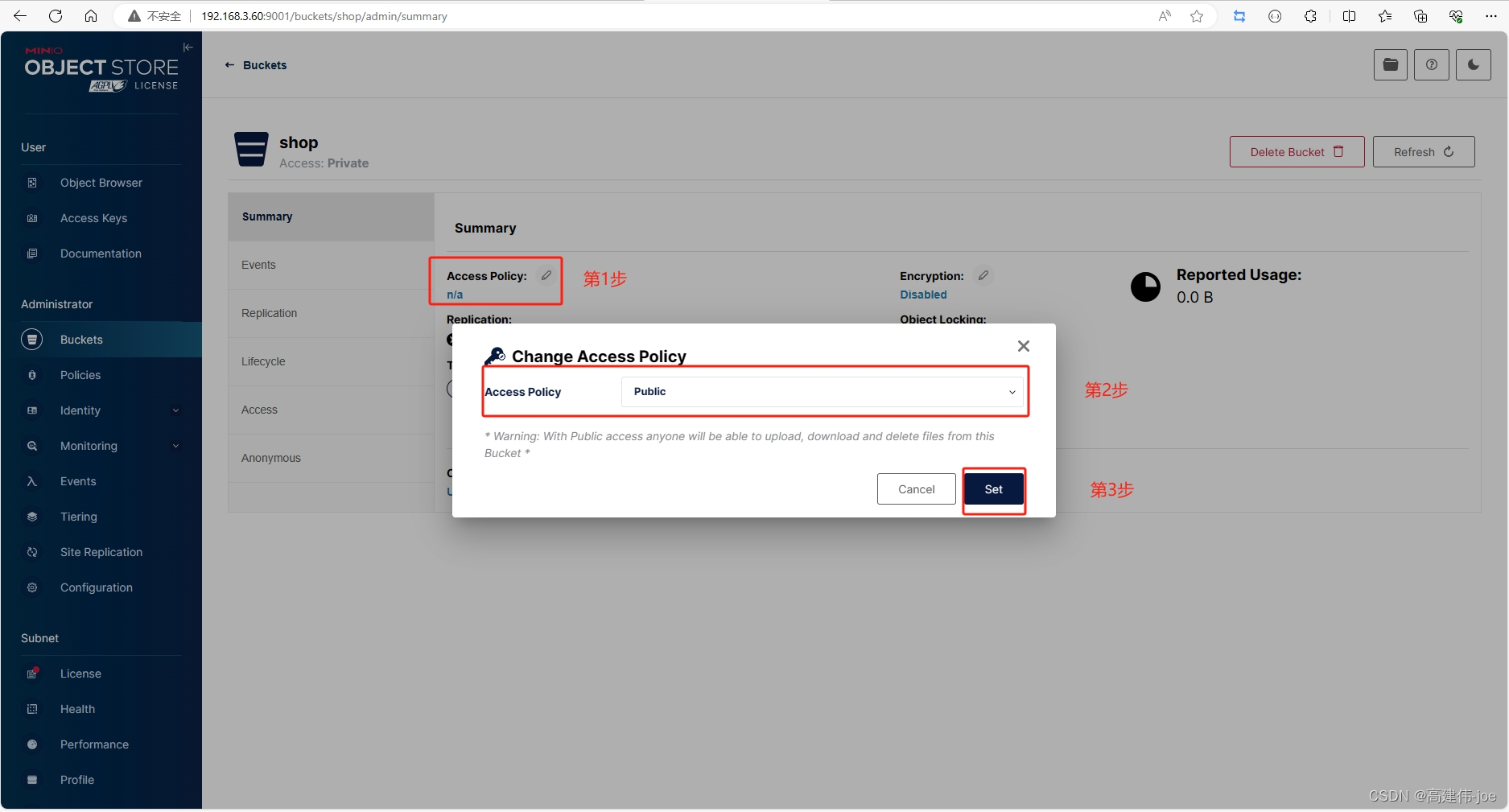
Task: Click the n/a access policy value
Action: (x=455, y=295)
